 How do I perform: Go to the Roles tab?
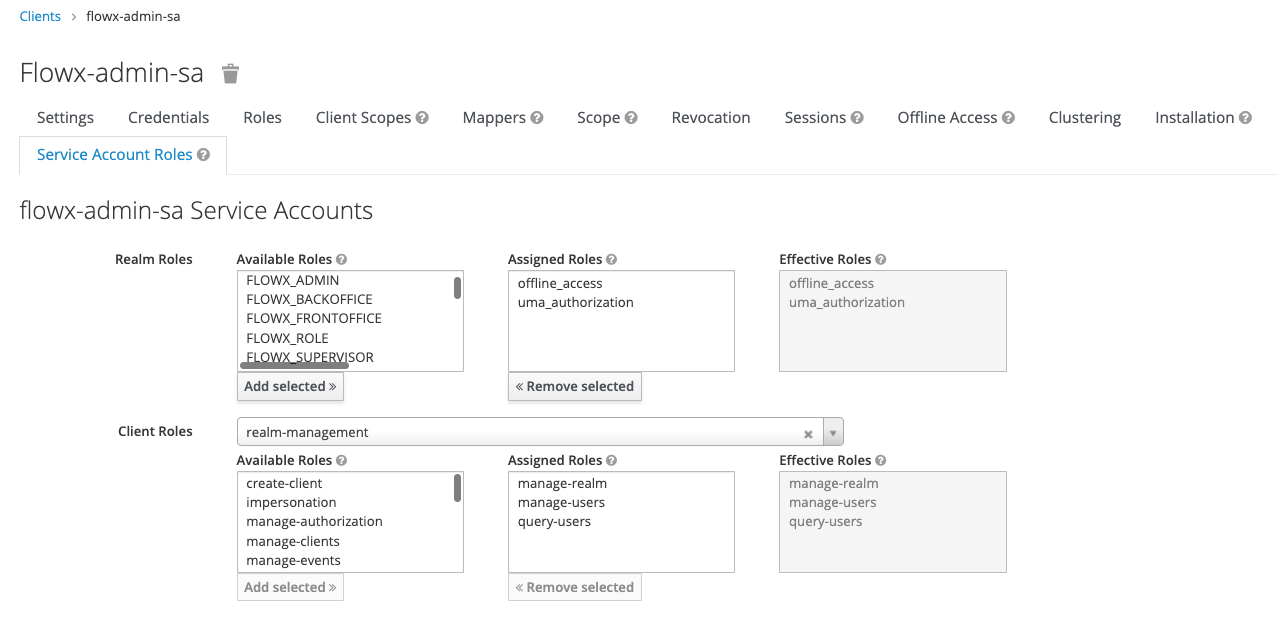(x=262, y=117)
